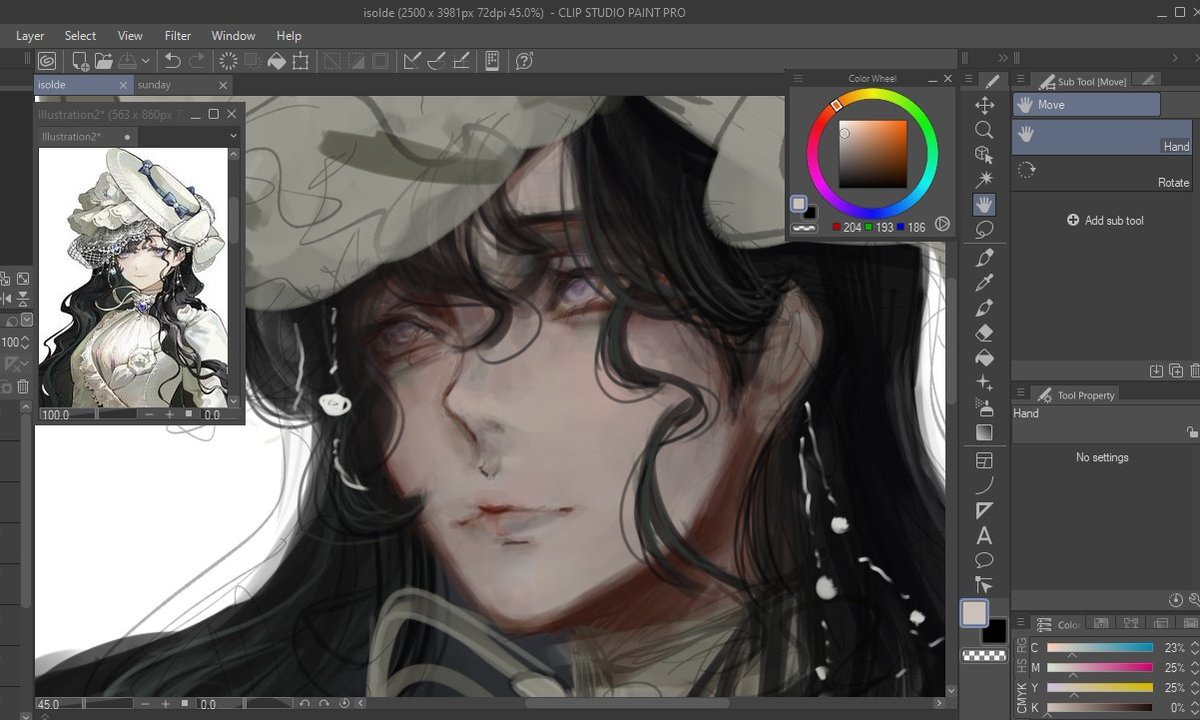The height and width of the screenshot is (720, 1200).
Task: Select the Figure curve line tool
Action: [x=984, y=486]
